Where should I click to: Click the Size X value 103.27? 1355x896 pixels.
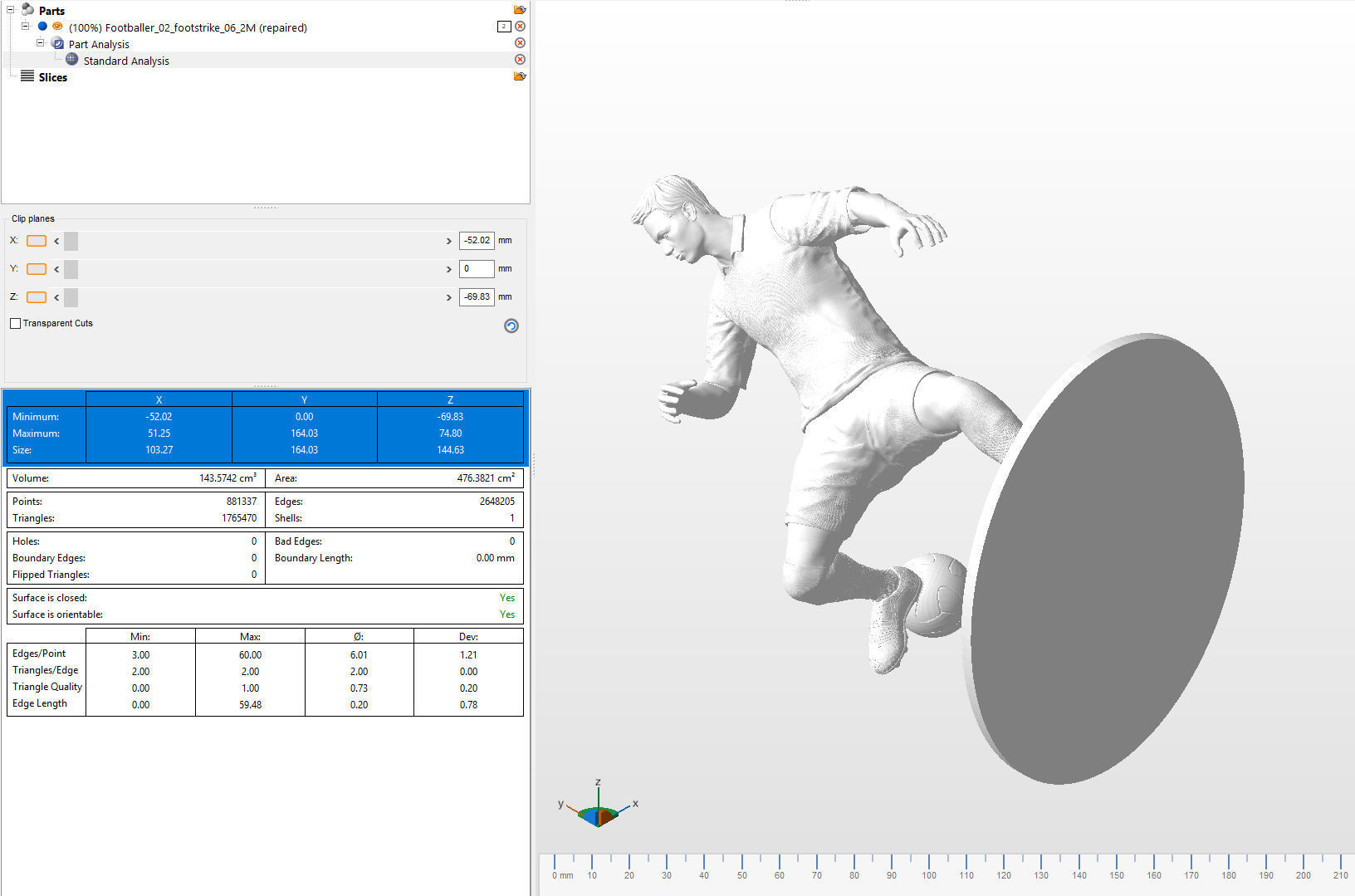click(x=159, y=450)
